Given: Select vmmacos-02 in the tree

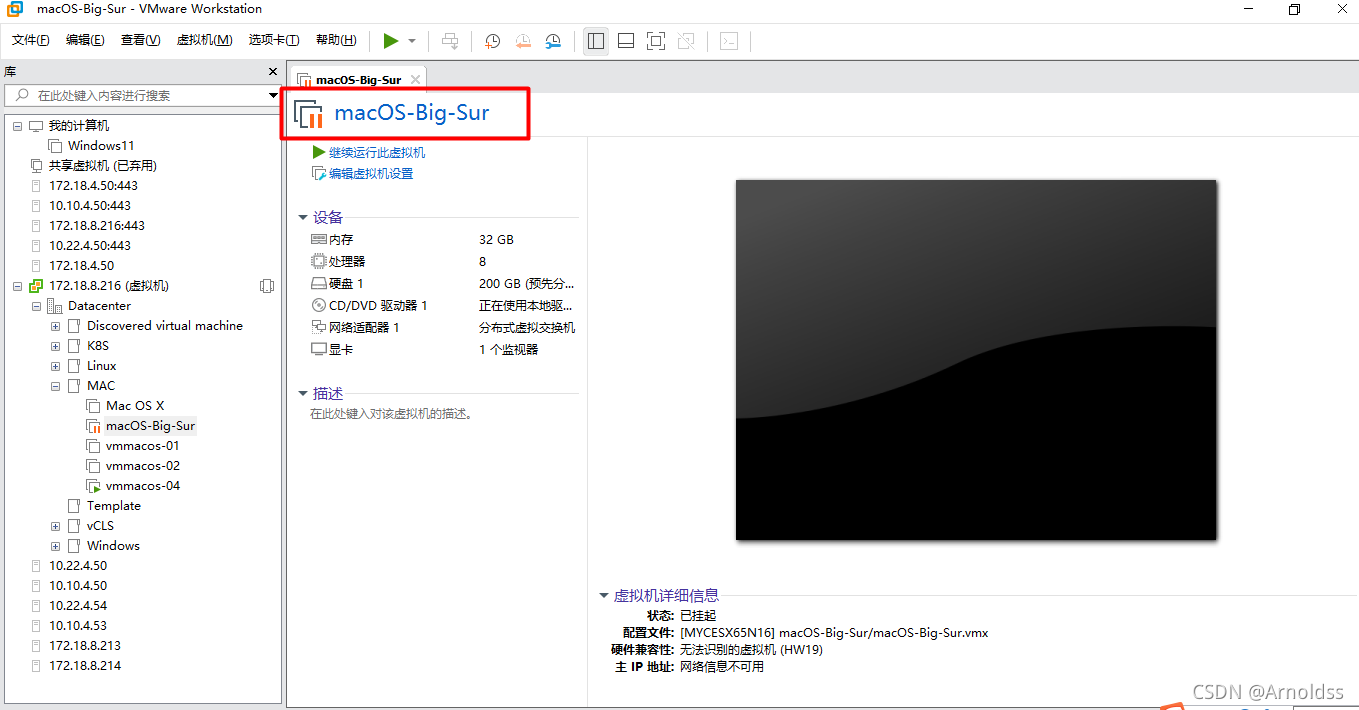Looking at the screenshot, I should (x=143, y=466).
